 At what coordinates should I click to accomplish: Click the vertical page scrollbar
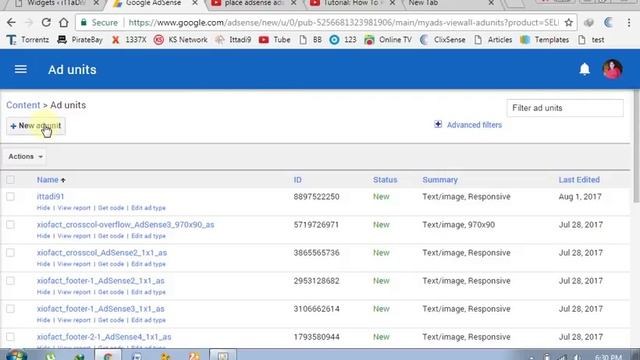(636, 147)
